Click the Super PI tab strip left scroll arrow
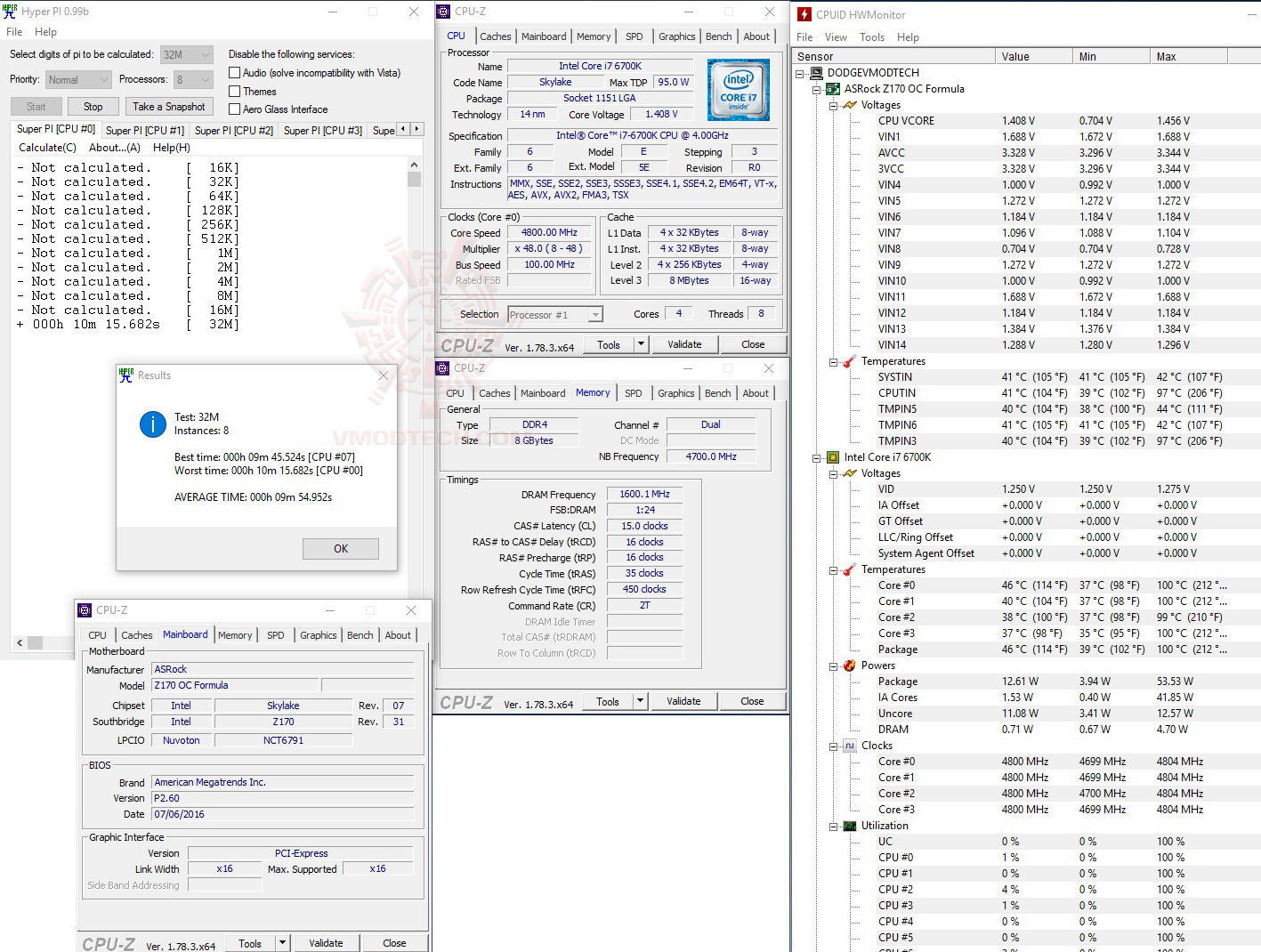The image size is (1261, 952). (403, 129)
